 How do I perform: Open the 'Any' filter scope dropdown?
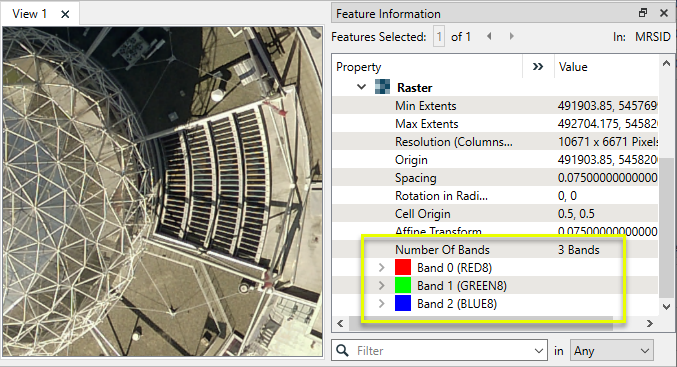[611, 351]
